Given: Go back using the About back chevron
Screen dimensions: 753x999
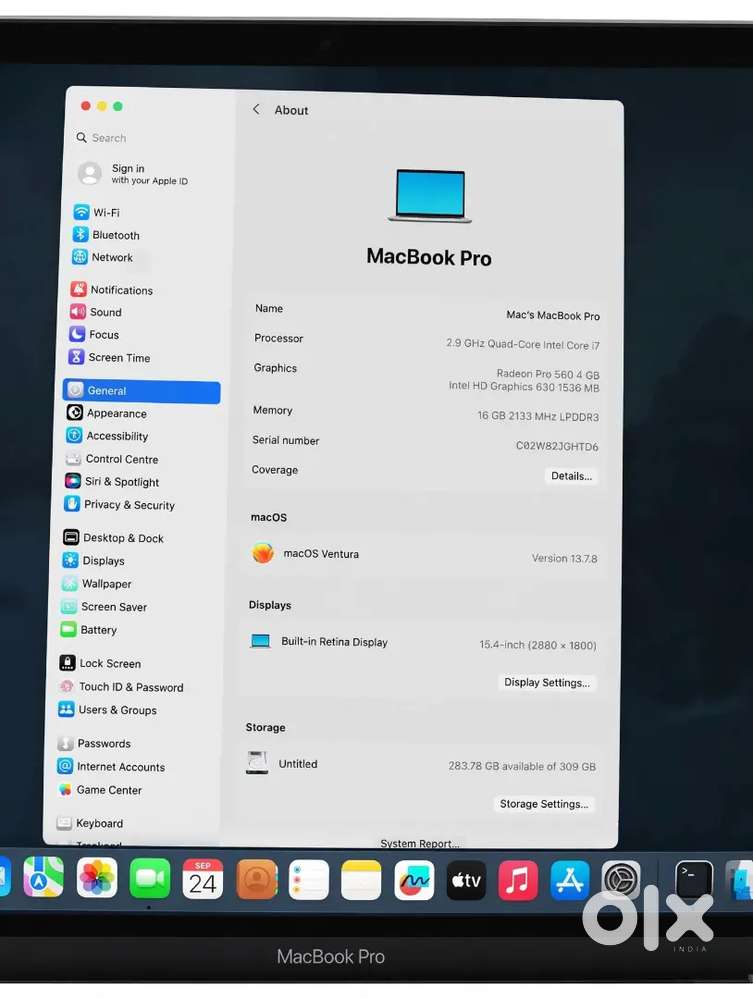Looking at the screenshot, I should [x=256, y=109].
